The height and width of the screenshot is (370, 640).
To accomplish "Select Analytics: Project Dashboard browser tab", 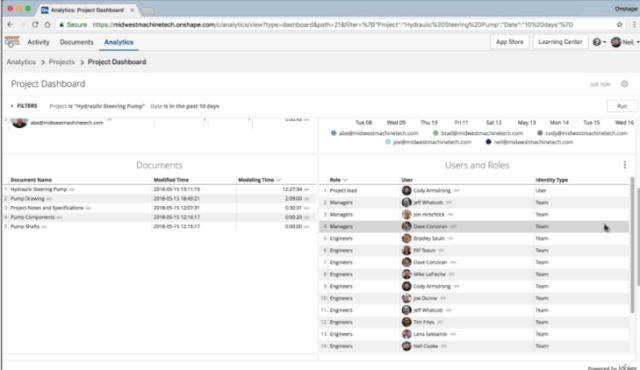I will point(87,10).
